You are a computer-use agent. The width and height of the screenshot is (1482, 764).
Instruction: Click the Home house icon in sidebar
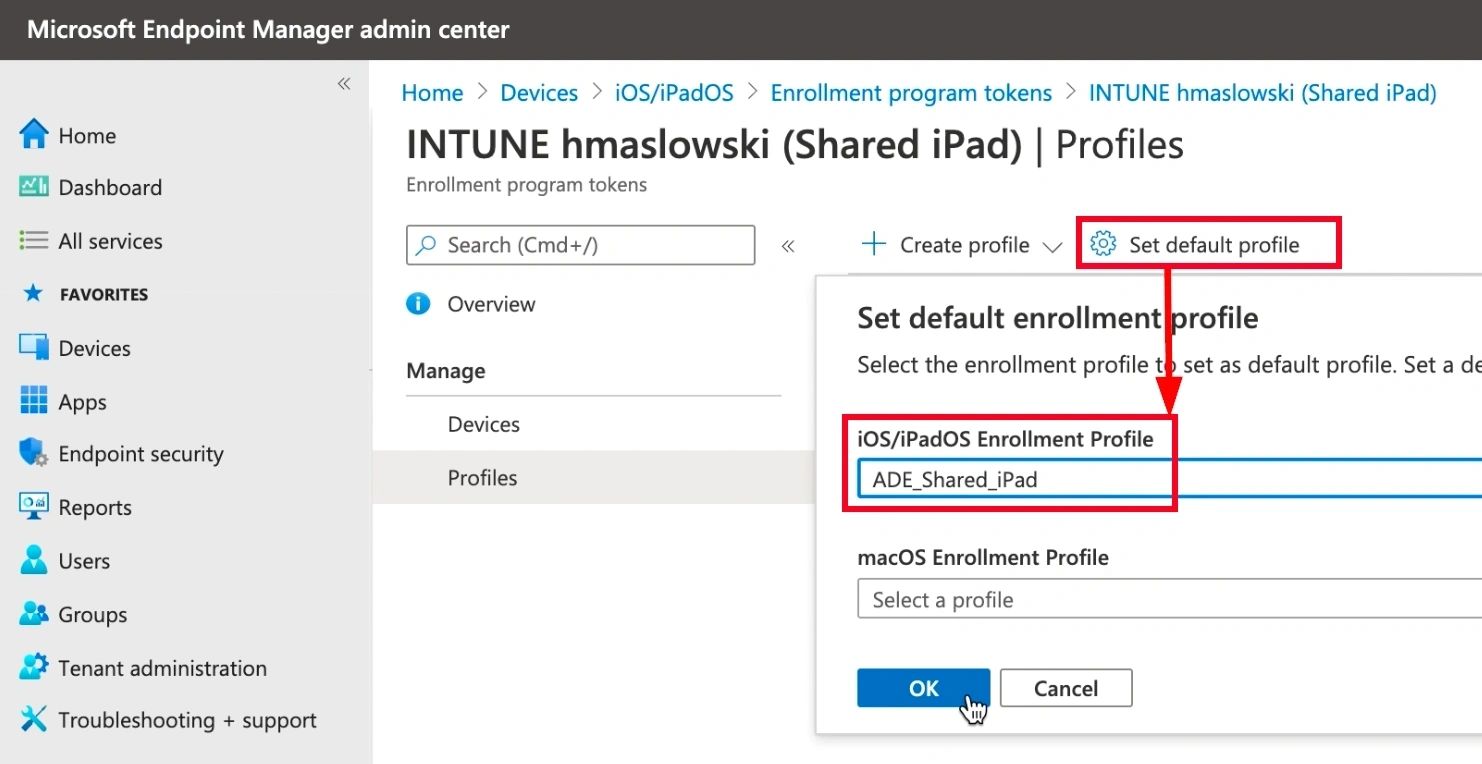tap(34, 134)
